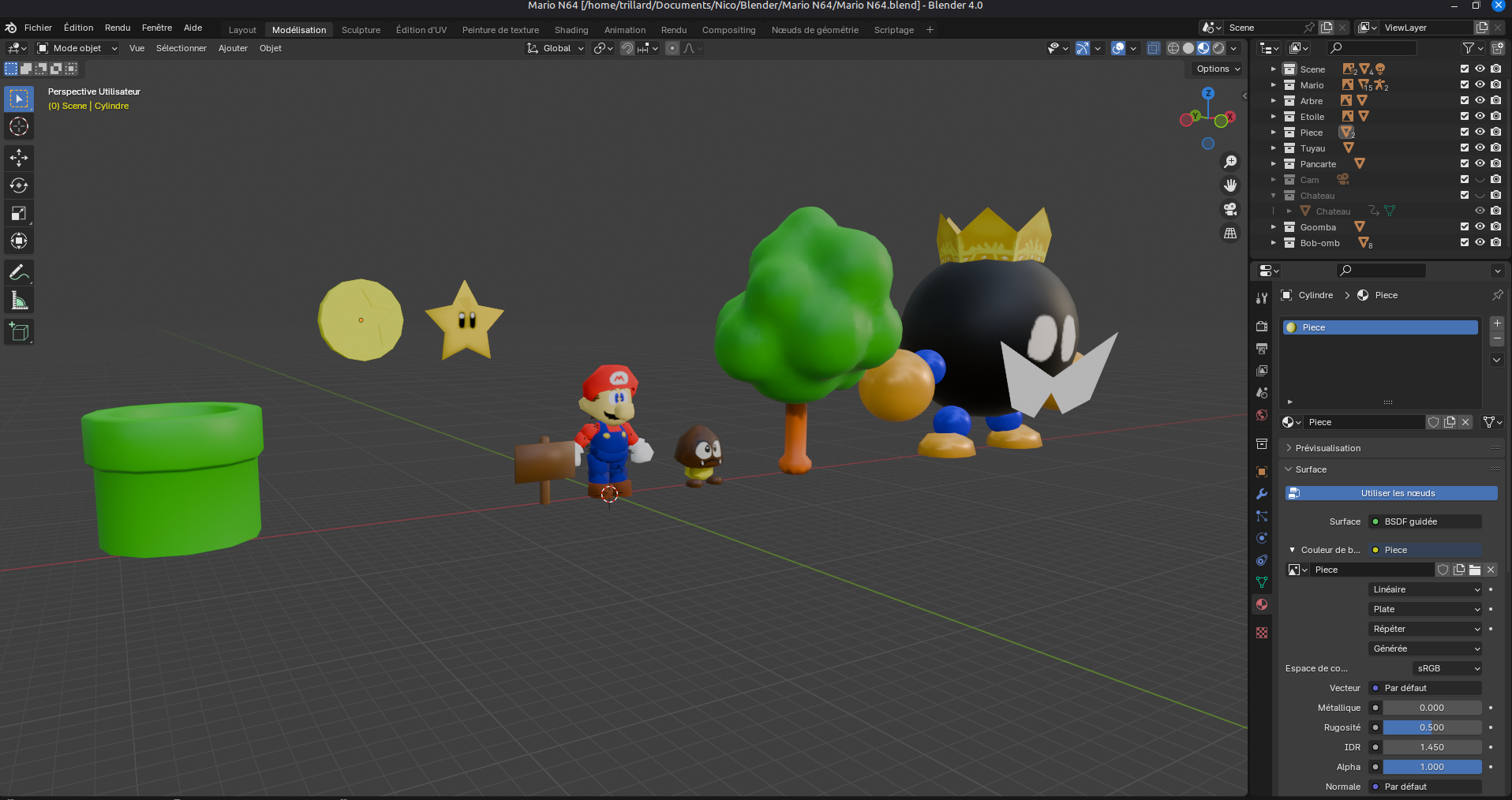Show the Cam collection with its eye icon
The height and width of the screenshot is (800, 1512).
coord(1480,179)
